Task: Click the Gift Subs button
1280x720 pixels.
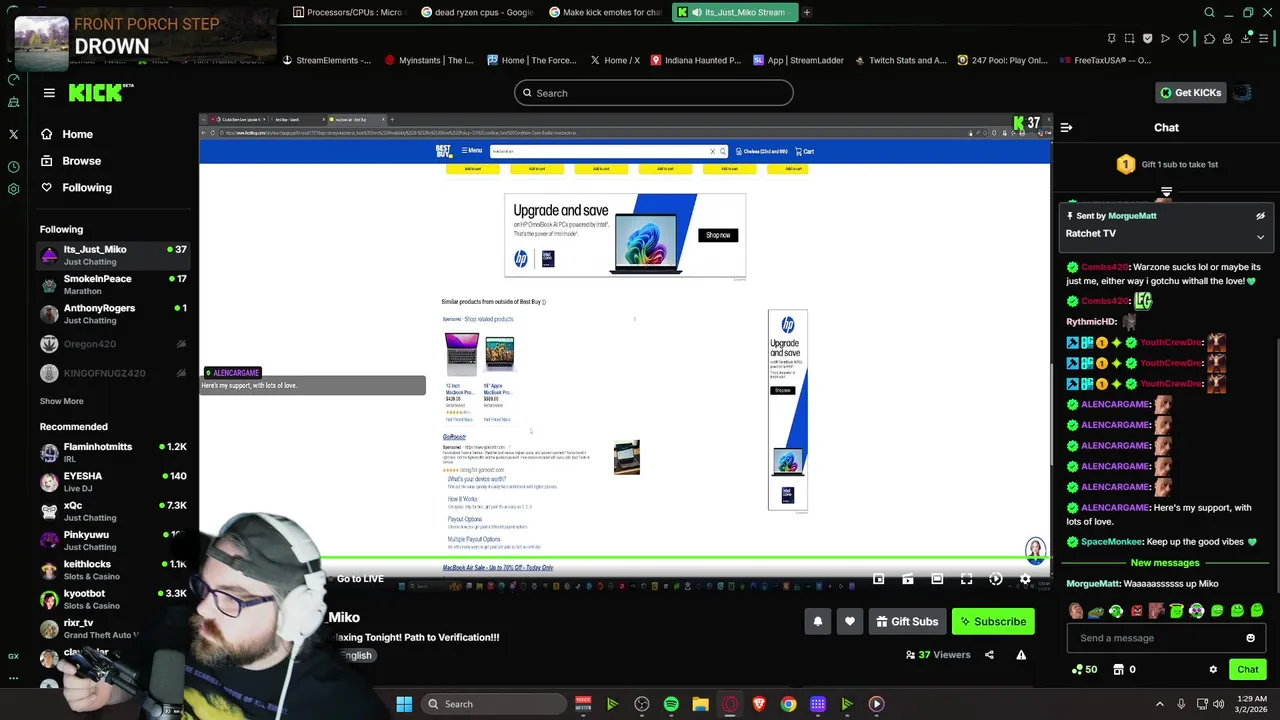Action: [907, 622]
